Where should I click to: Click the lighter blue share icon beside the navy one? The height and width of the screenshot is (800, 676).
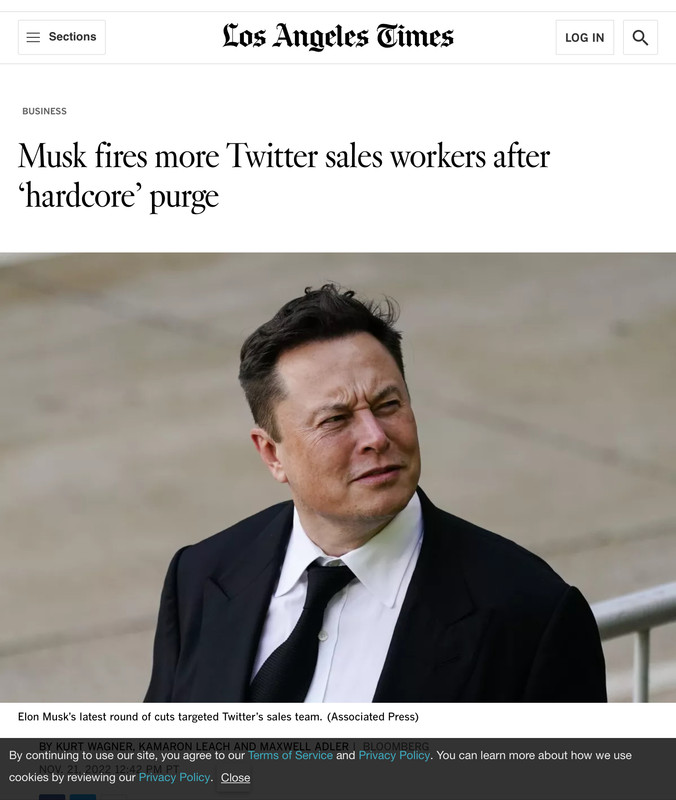tap(83, 796)
